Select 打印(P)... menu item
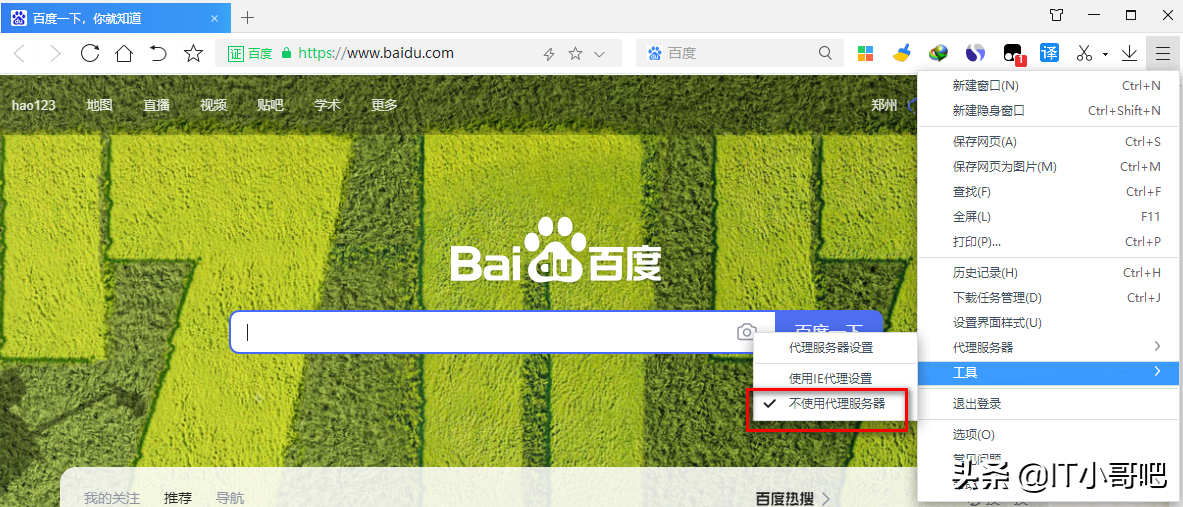 (x=1049, y=241)
